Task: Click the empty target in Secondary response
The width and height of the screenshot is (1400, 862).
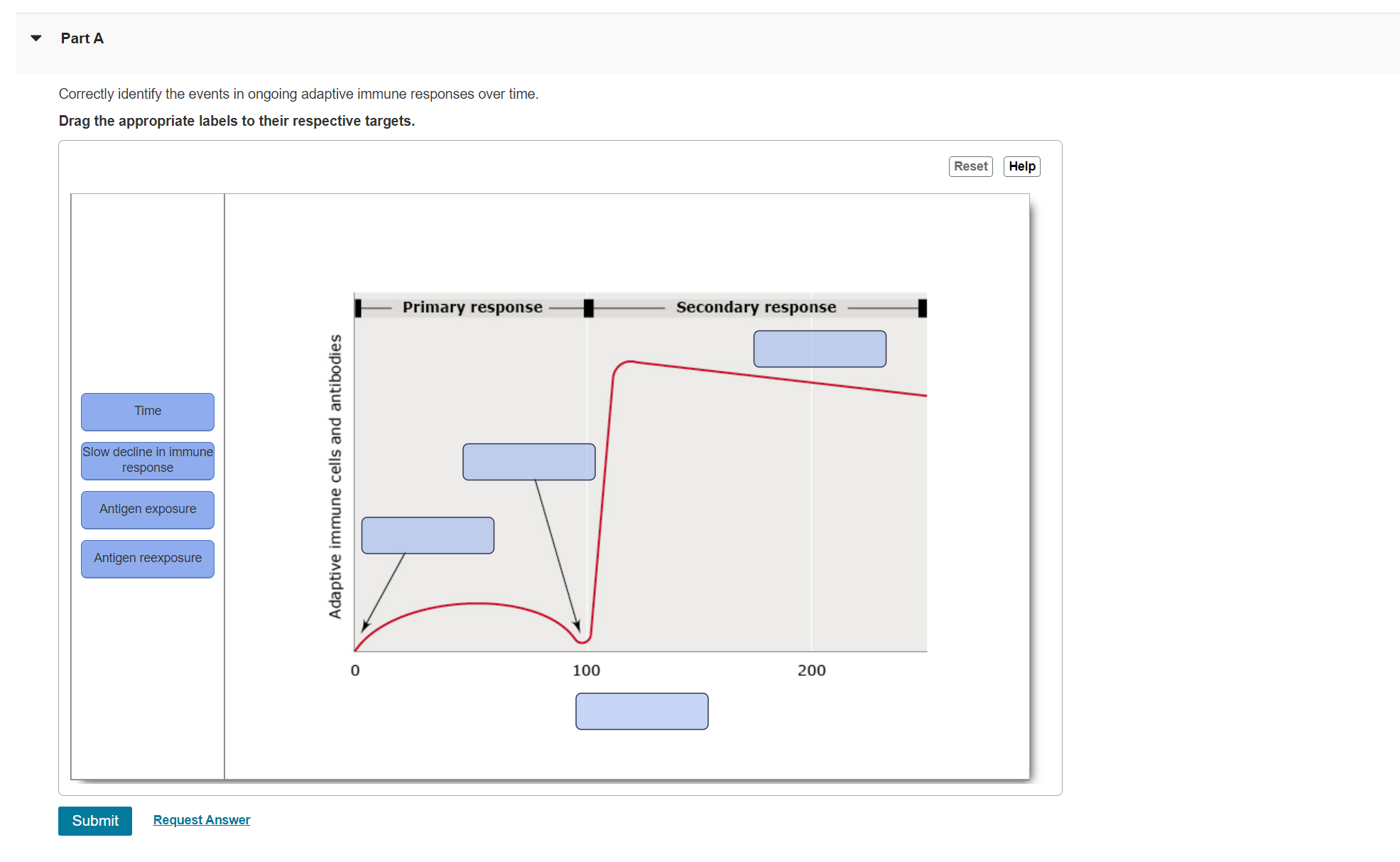Action: (820, 349)
